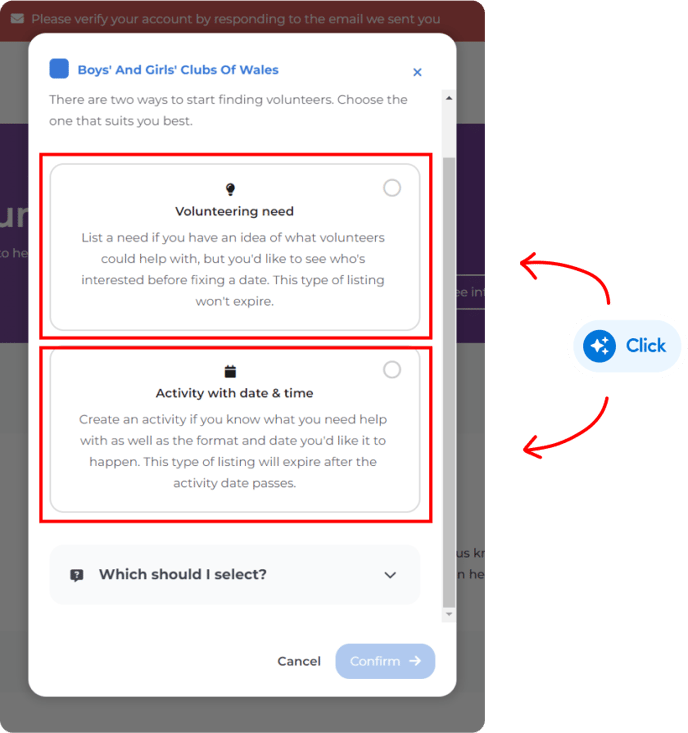The image size is (688, 733).
Task: Close the dialog with the X icon
Action: tap(417, 72)
